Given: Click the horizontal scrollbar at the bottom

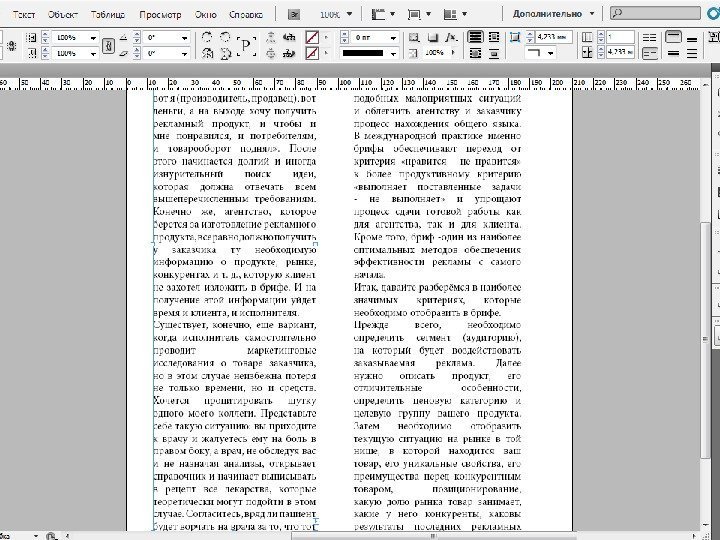Looking at the screenshot, I should 433,536.
